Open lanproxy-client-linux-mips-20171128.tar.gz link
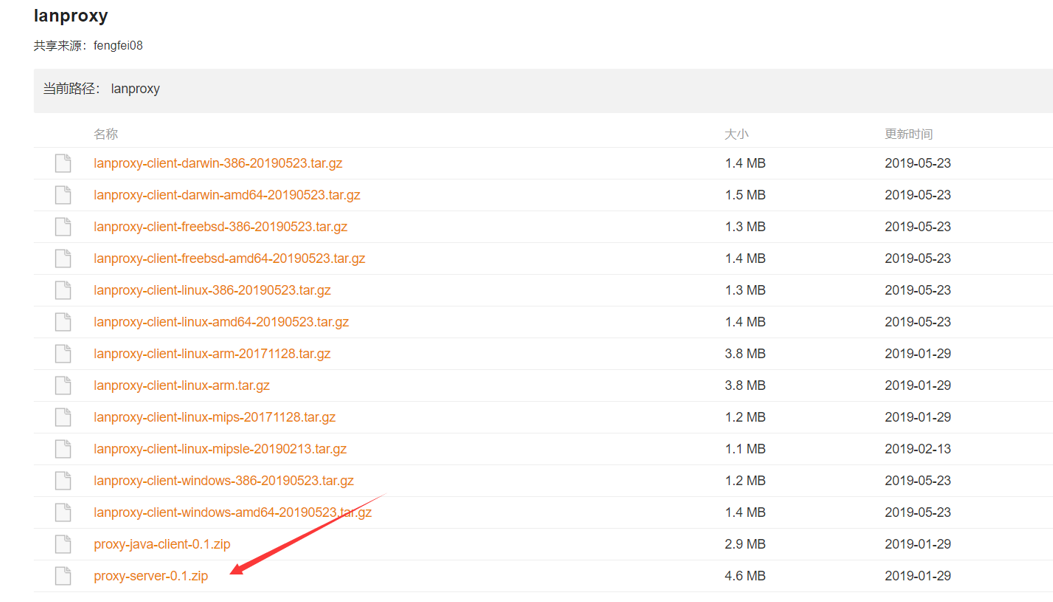 pyautogui.click(x=214, y=417)
